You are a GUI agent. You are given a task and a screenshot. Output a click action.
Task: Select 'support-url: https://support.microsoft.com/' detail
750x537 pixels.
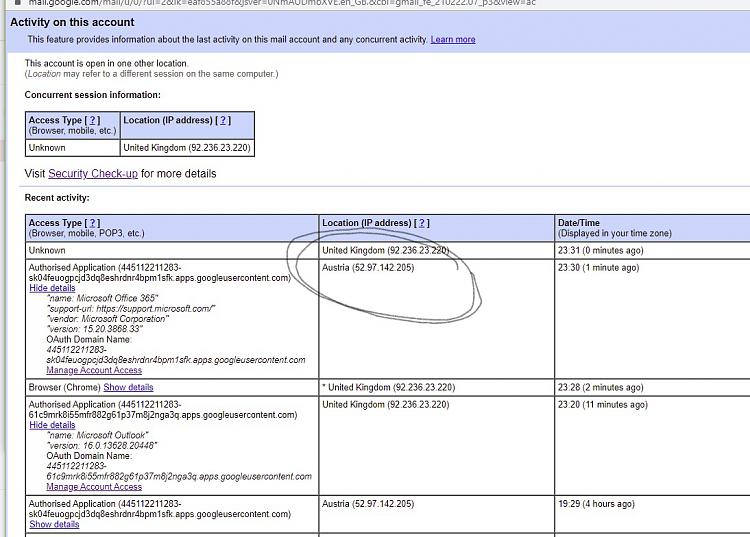131,309
